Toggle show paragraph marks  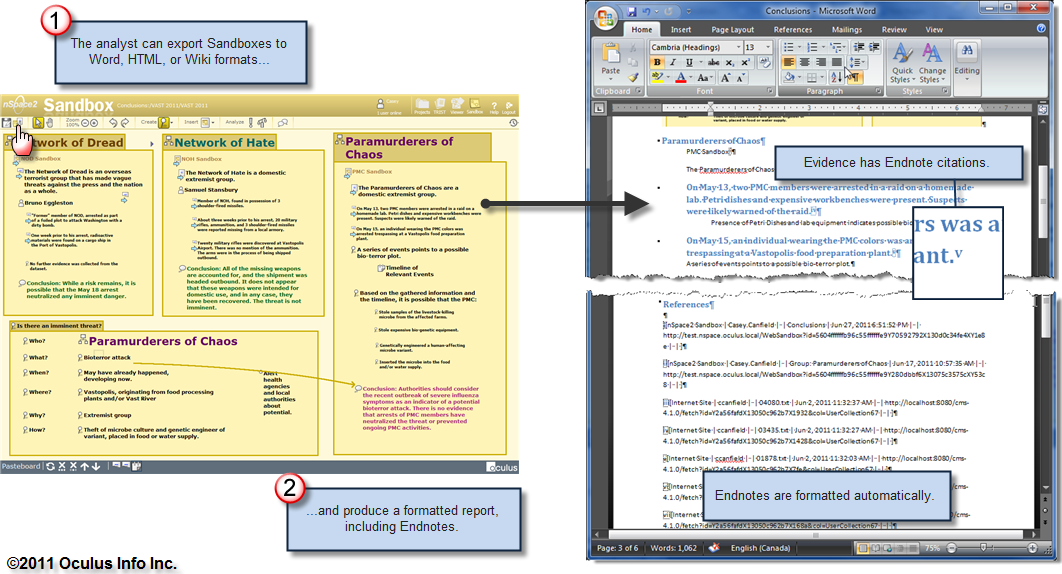coord(855,77)
